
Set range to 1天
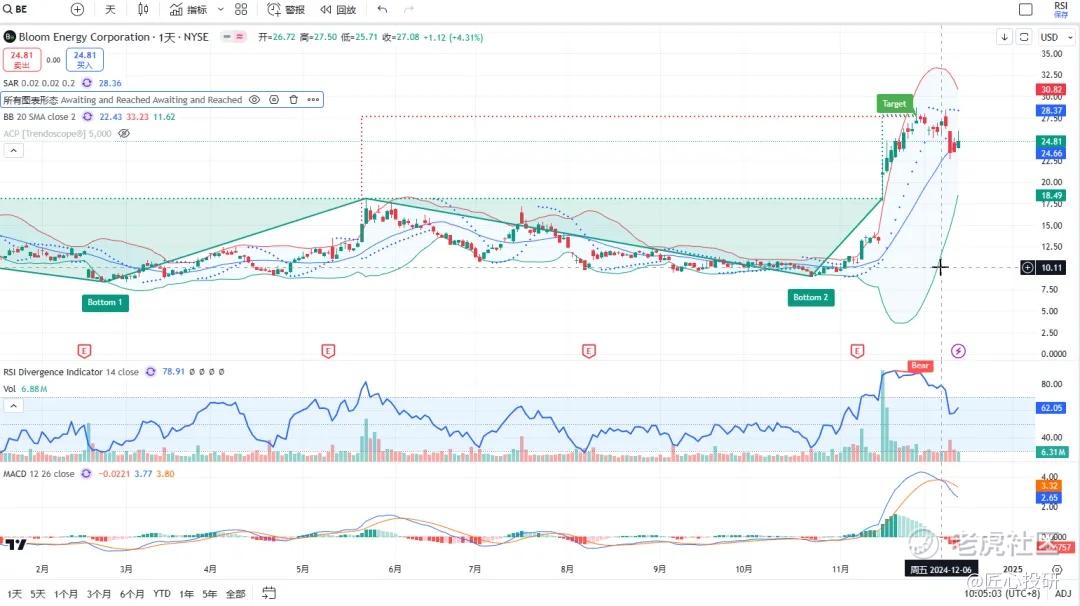coord(14,594)
